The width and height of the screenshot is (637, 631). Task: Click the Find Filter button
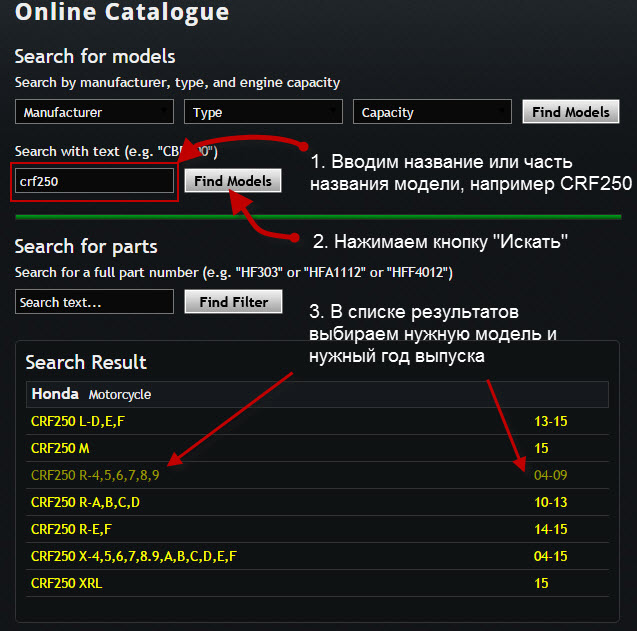click(233, 301)
